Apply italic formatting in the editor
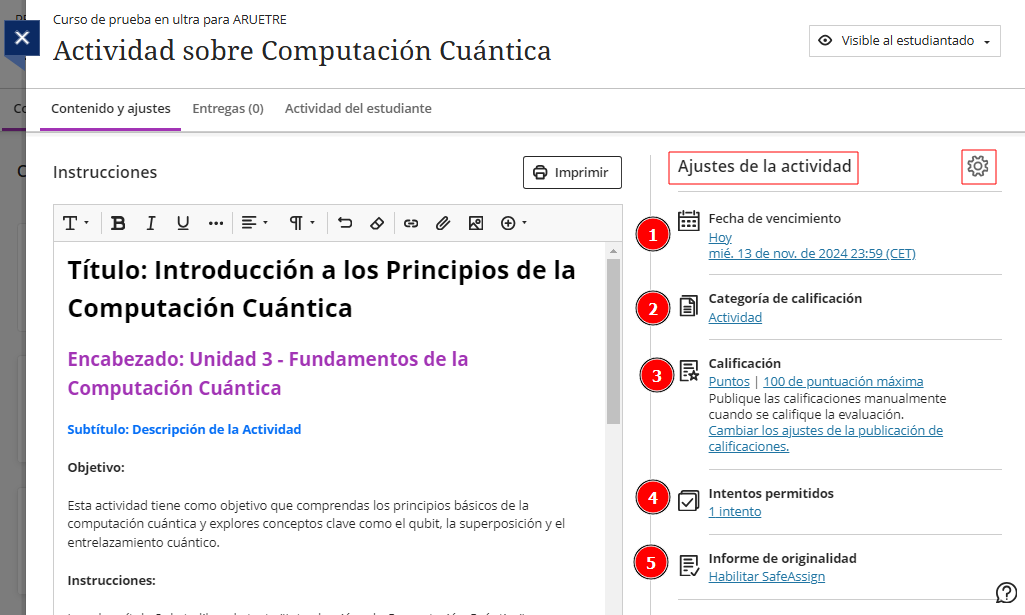The height and width of the screenshot is (615, 1025). (x=151, y=223)
